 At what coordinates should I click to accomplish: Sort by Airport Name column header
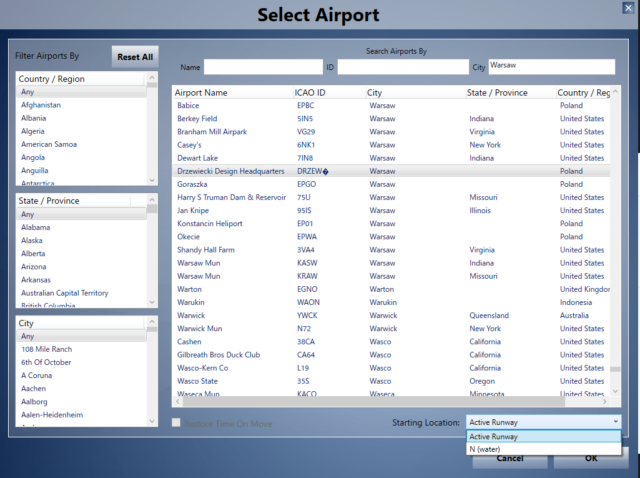tap(232, 92)
